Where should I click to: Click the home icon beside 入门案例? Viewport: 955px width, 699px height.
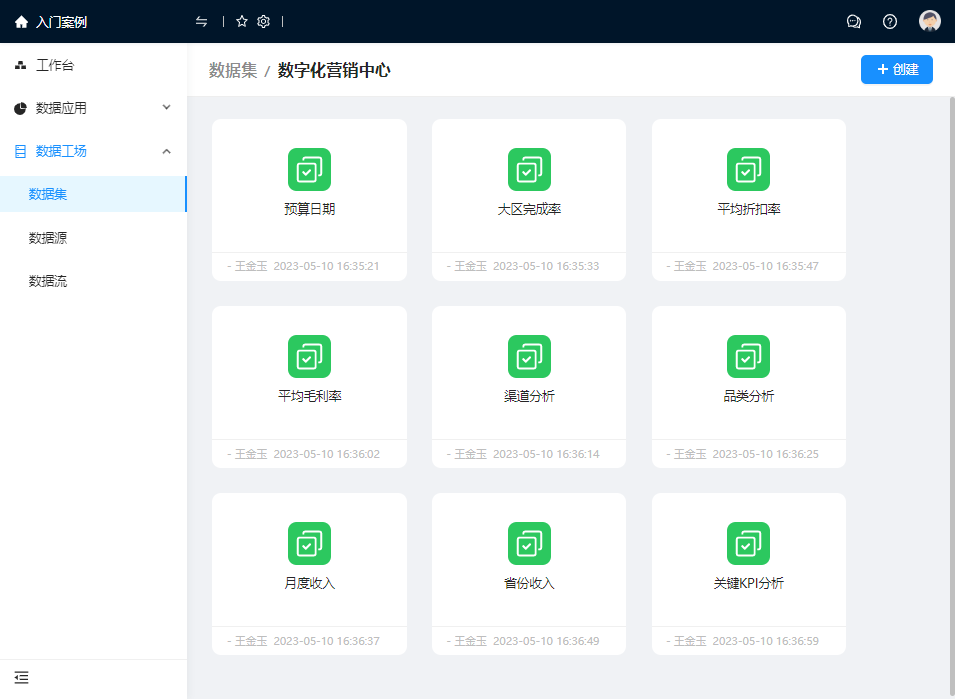point(21,22)
